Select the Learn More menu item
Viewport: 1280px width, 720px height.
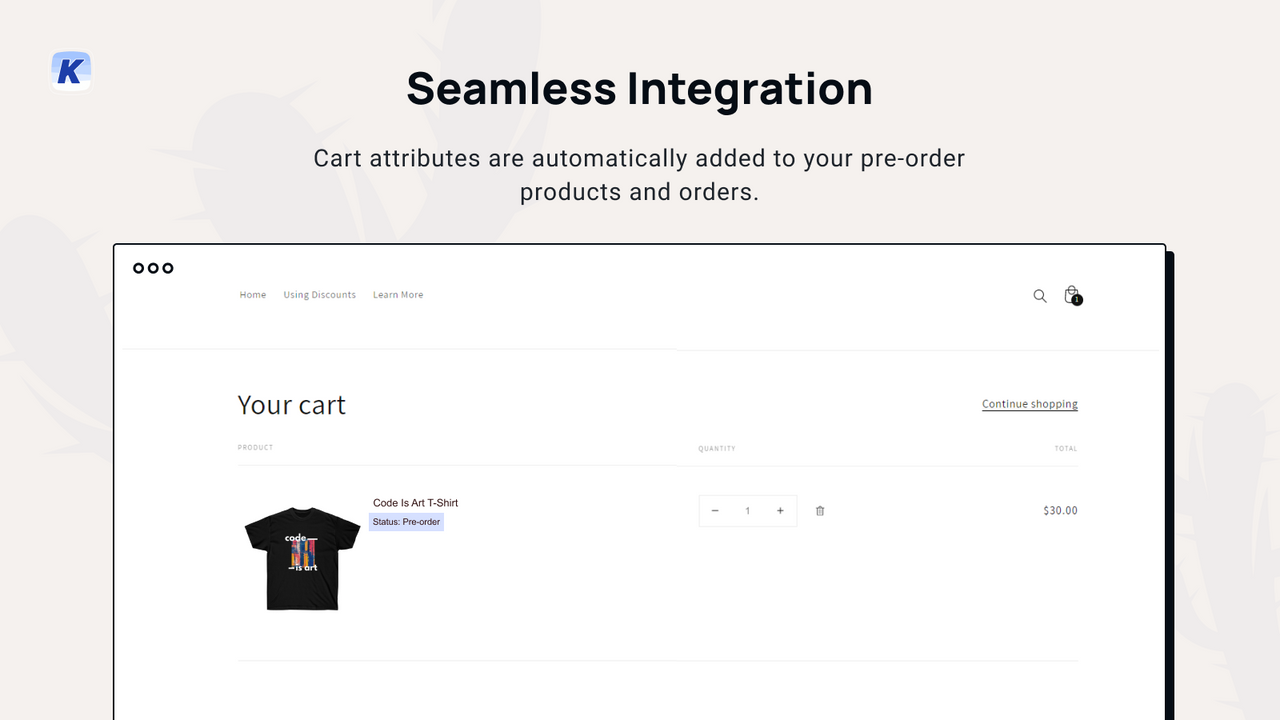(x=398, y=294)
